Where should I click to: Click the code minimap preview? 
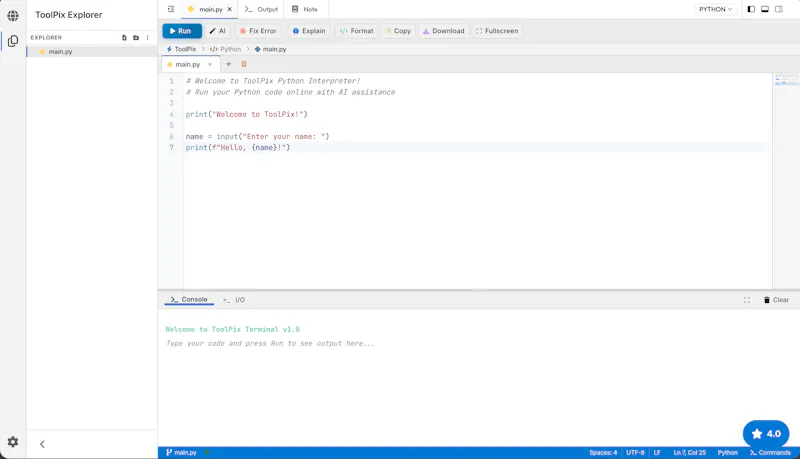[786, 79]
